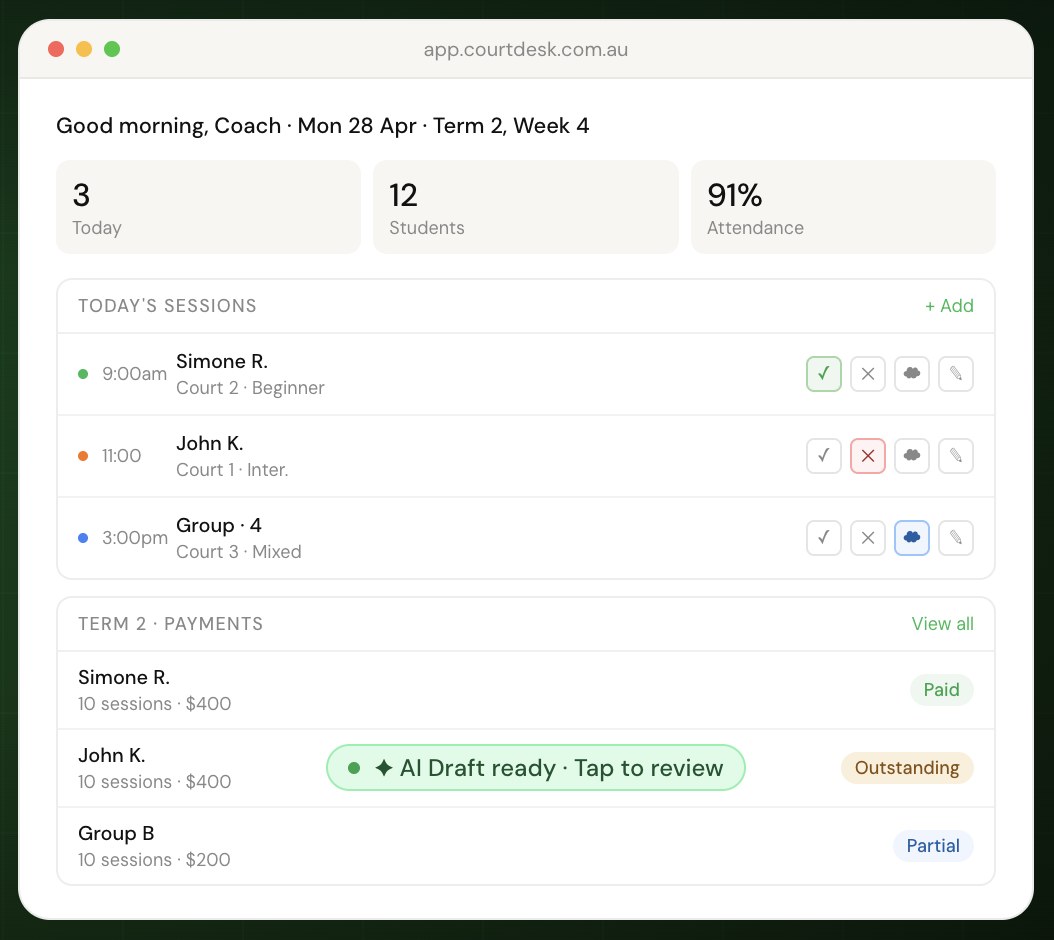Mark Simone R. session as rained out
The image size is (1054, 940).
[x=911, y=374]
